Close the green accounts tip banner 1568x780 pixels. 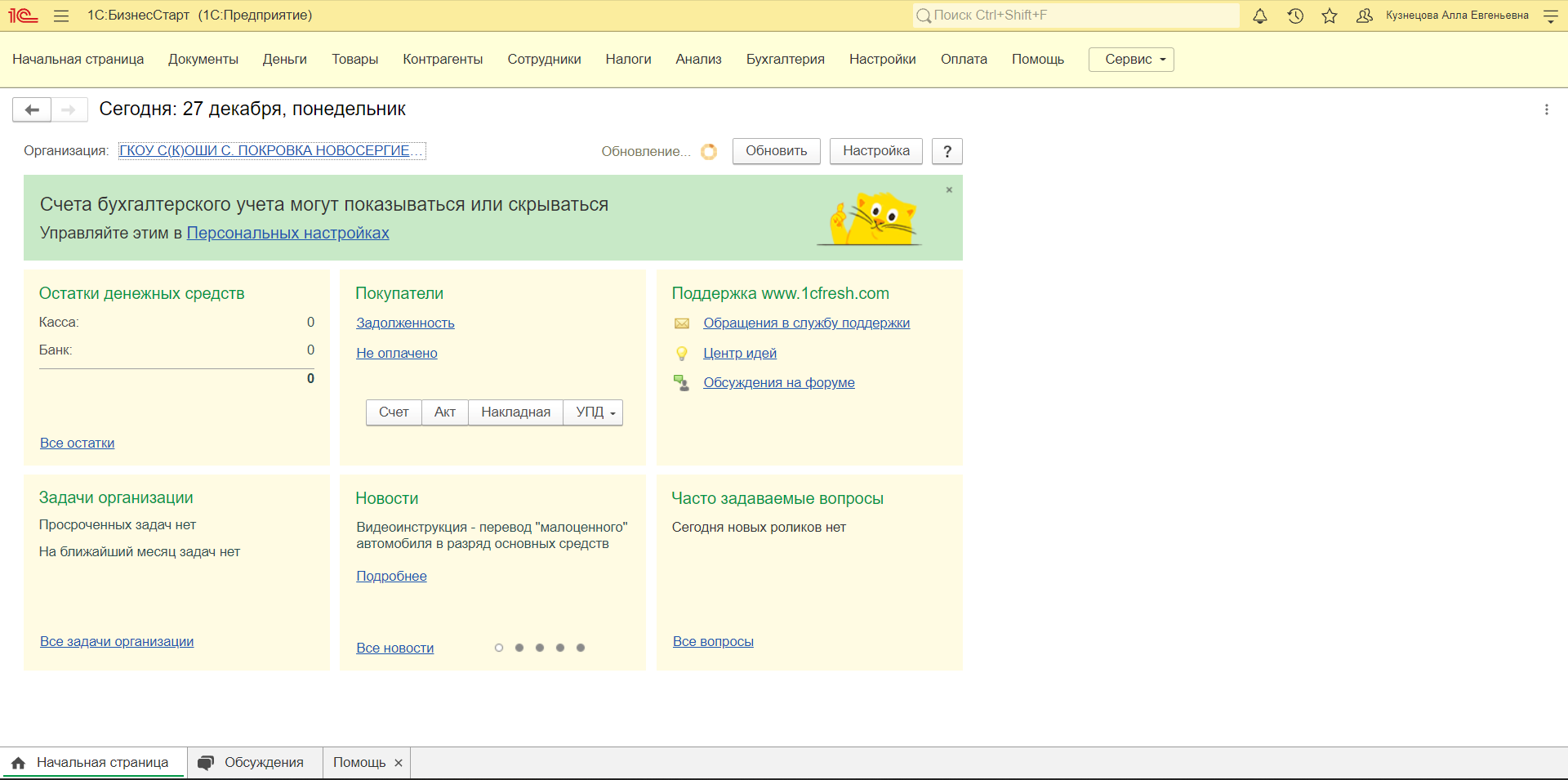tap(949, 189)
